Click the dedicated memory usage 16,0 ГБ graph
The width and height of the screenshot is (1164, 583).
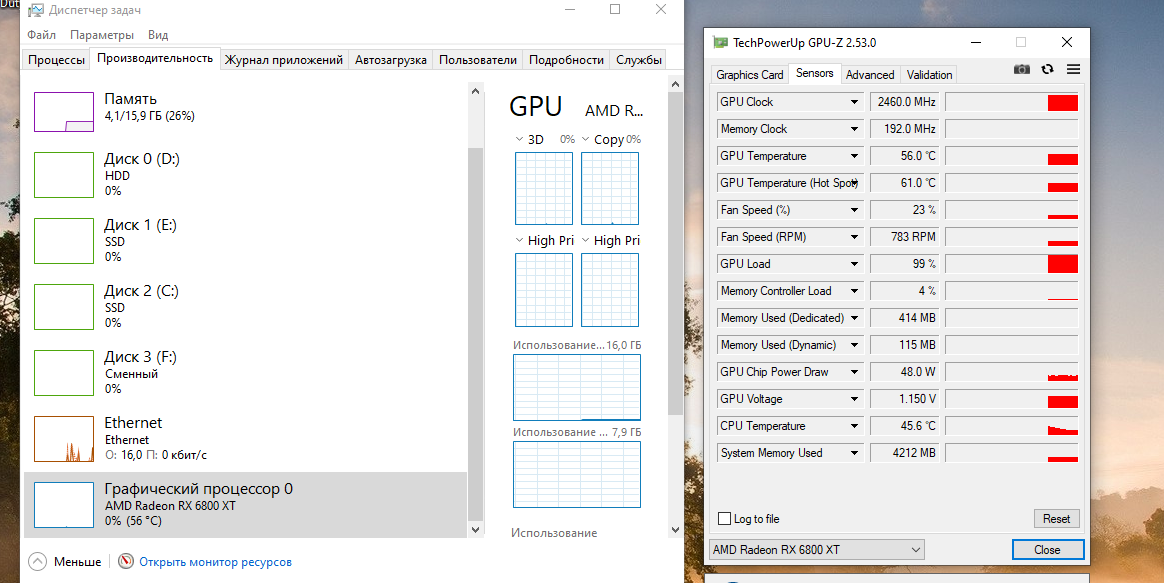(x=577, y=388)
